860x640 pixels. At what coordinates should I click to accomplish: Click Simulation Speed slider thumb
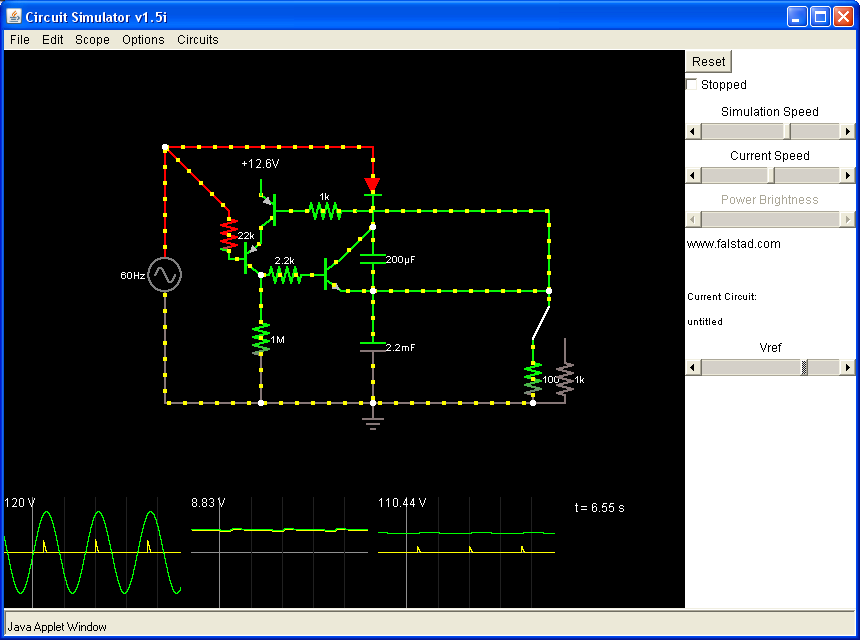[787, 131]
